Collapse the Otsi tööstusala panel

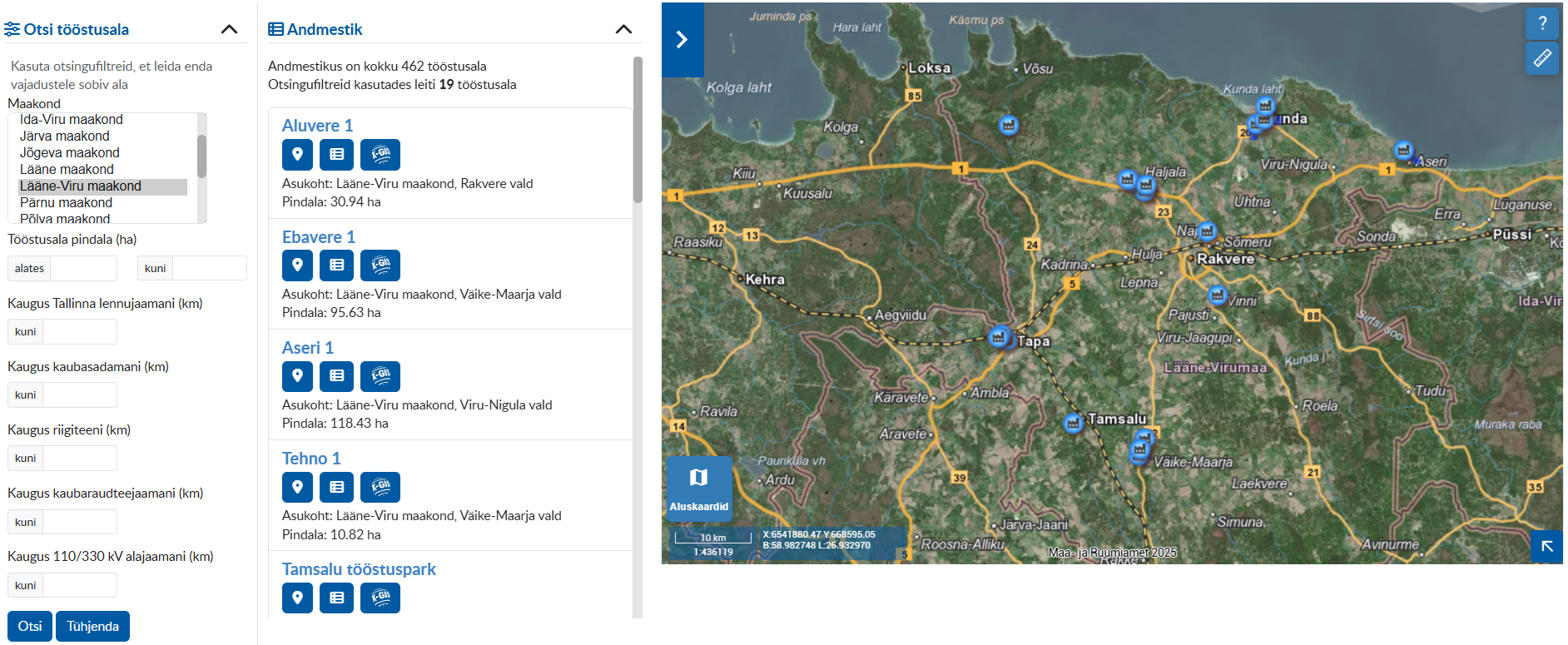click(229, 30)
